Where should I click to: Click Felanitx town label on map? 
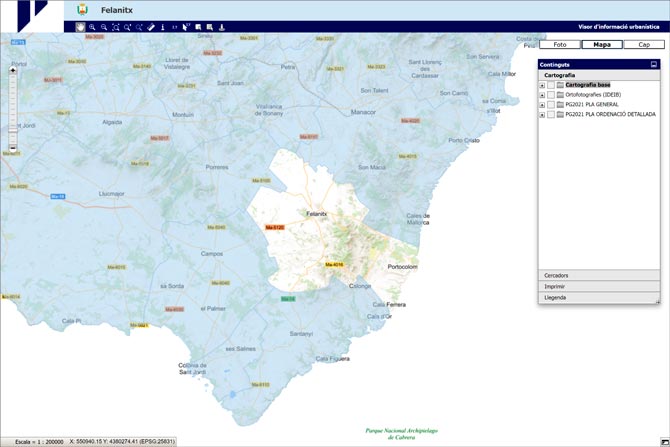317,214
